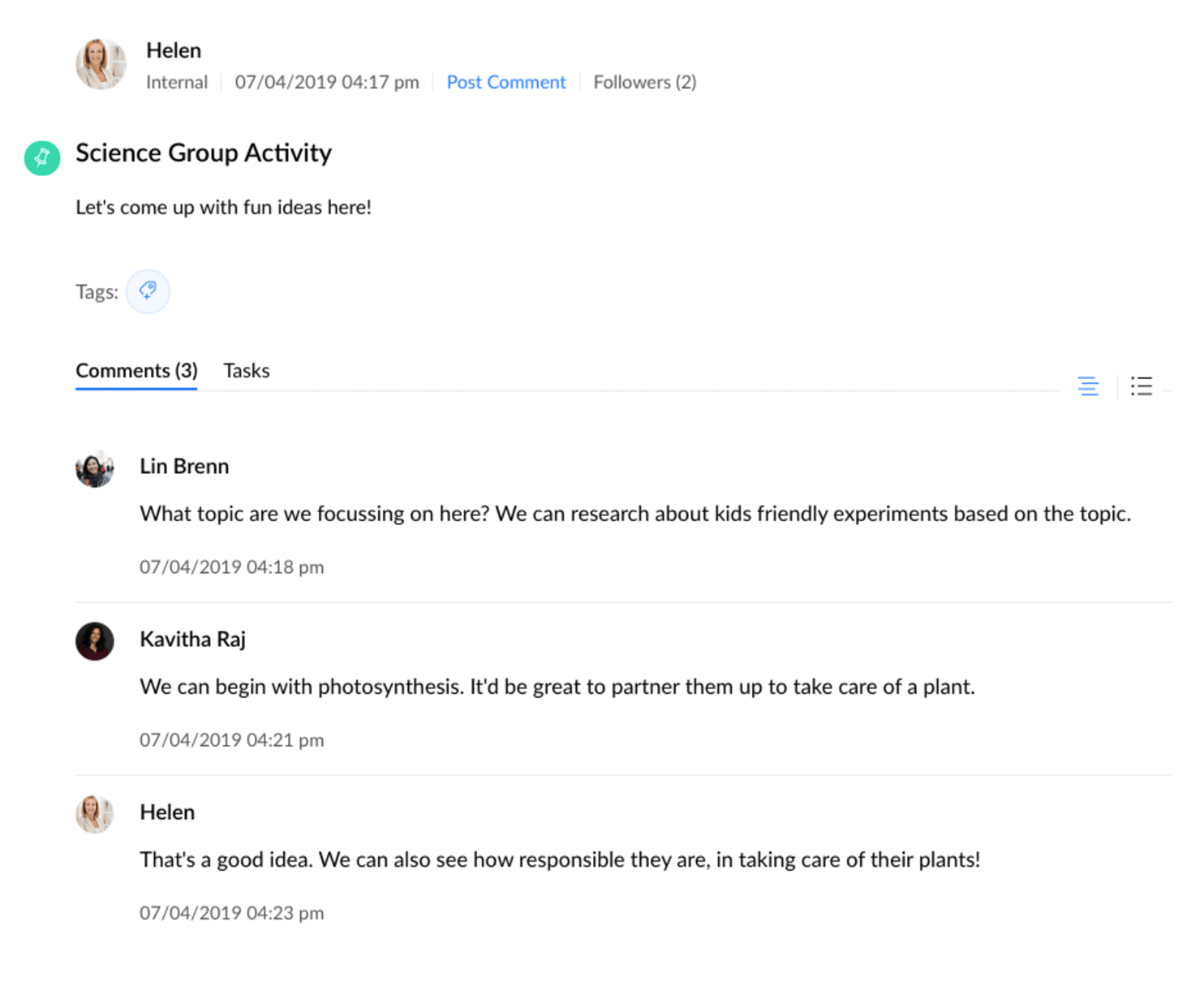1204x982 pixels.
Task: Click the add tag icon
Action: tap(148, 291)
